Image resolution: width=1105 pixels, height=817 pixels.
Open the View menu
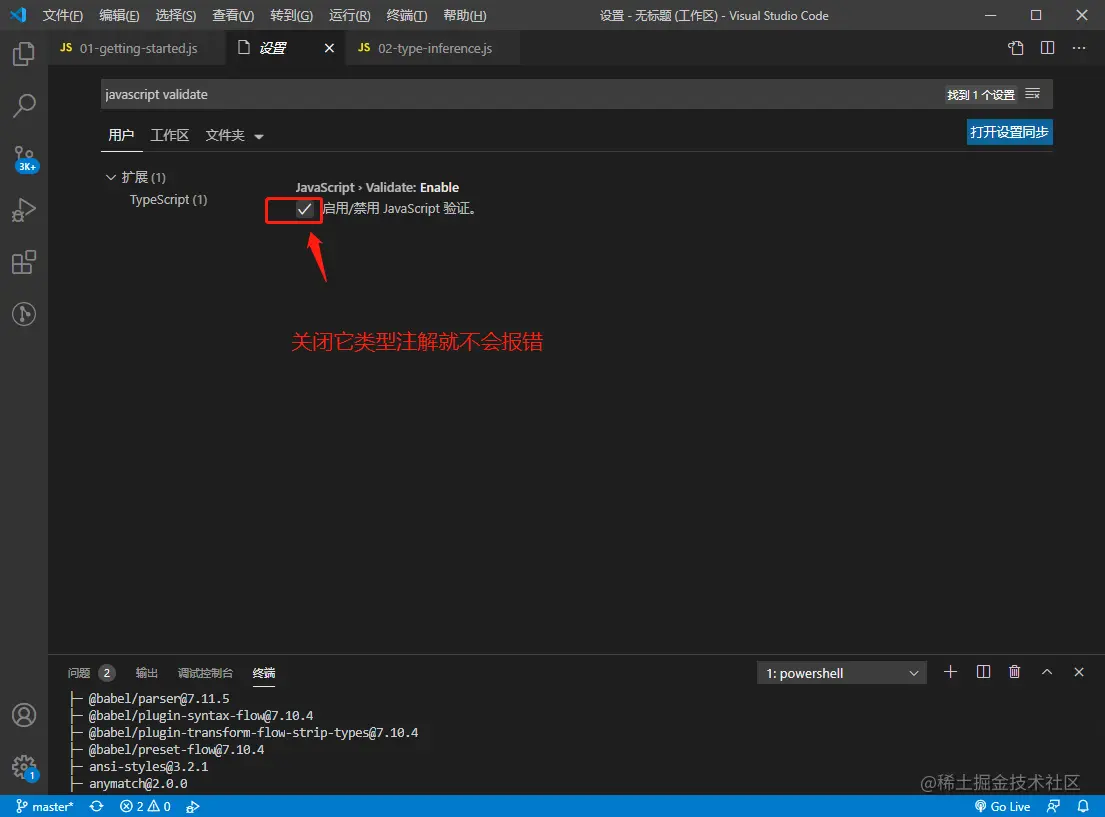pyautogui.click(x=233, y=16)
